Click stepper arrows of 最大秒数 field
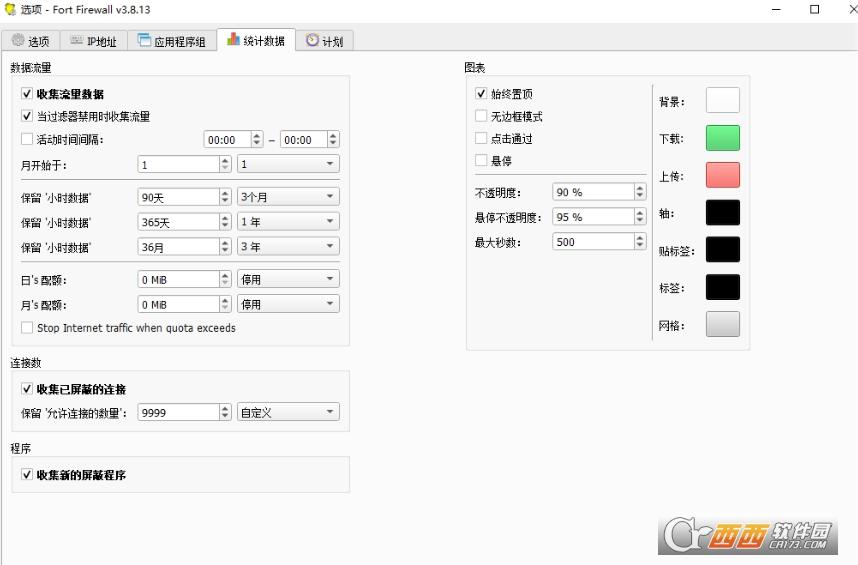The height and width of the screenshot is (565, 858). tap(640, 242)
